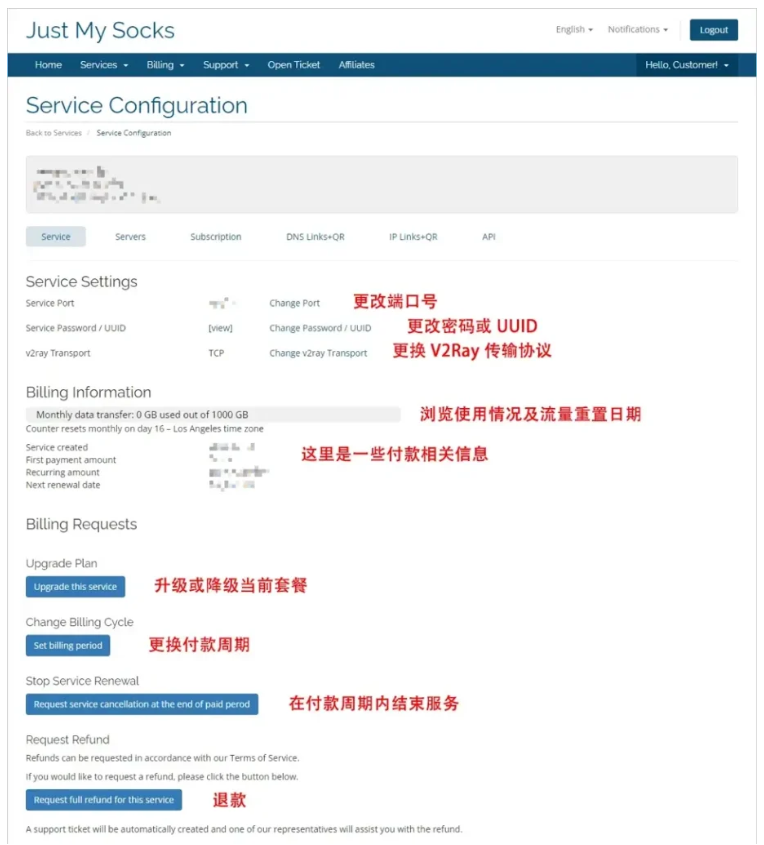This screenshot has width=764, height=845.
Task: Open the IP Links+QR tab
Action: tap(413, 237)
